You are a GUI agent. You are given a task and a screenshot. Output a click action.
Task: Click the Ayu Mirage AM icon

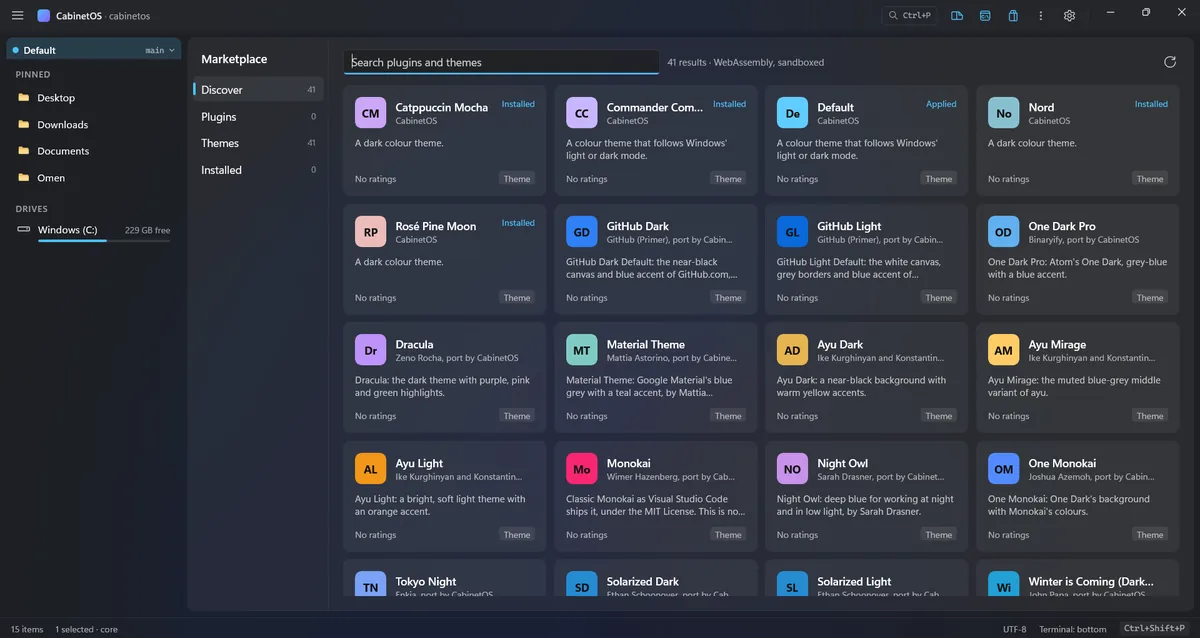click(1004, 350)
